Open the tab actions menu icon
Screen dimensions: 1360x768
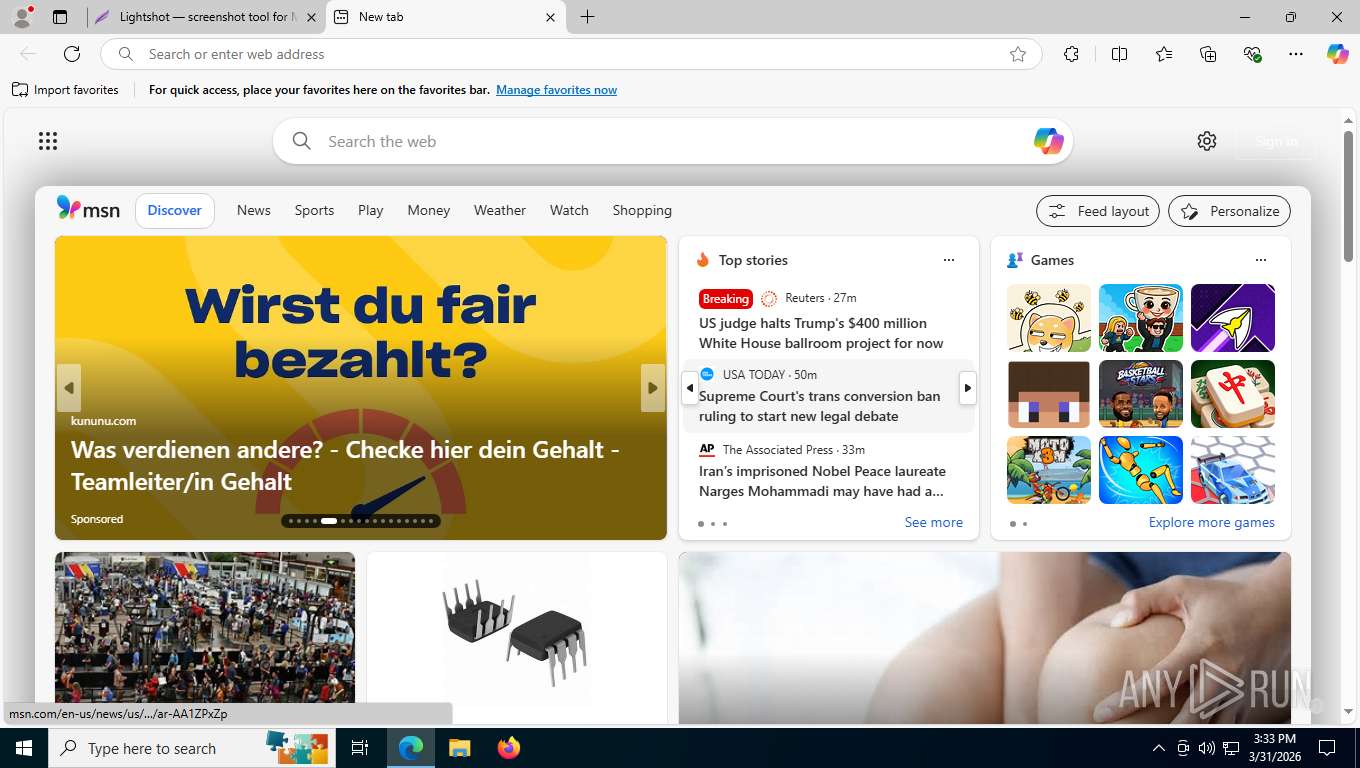pos(60,17)
